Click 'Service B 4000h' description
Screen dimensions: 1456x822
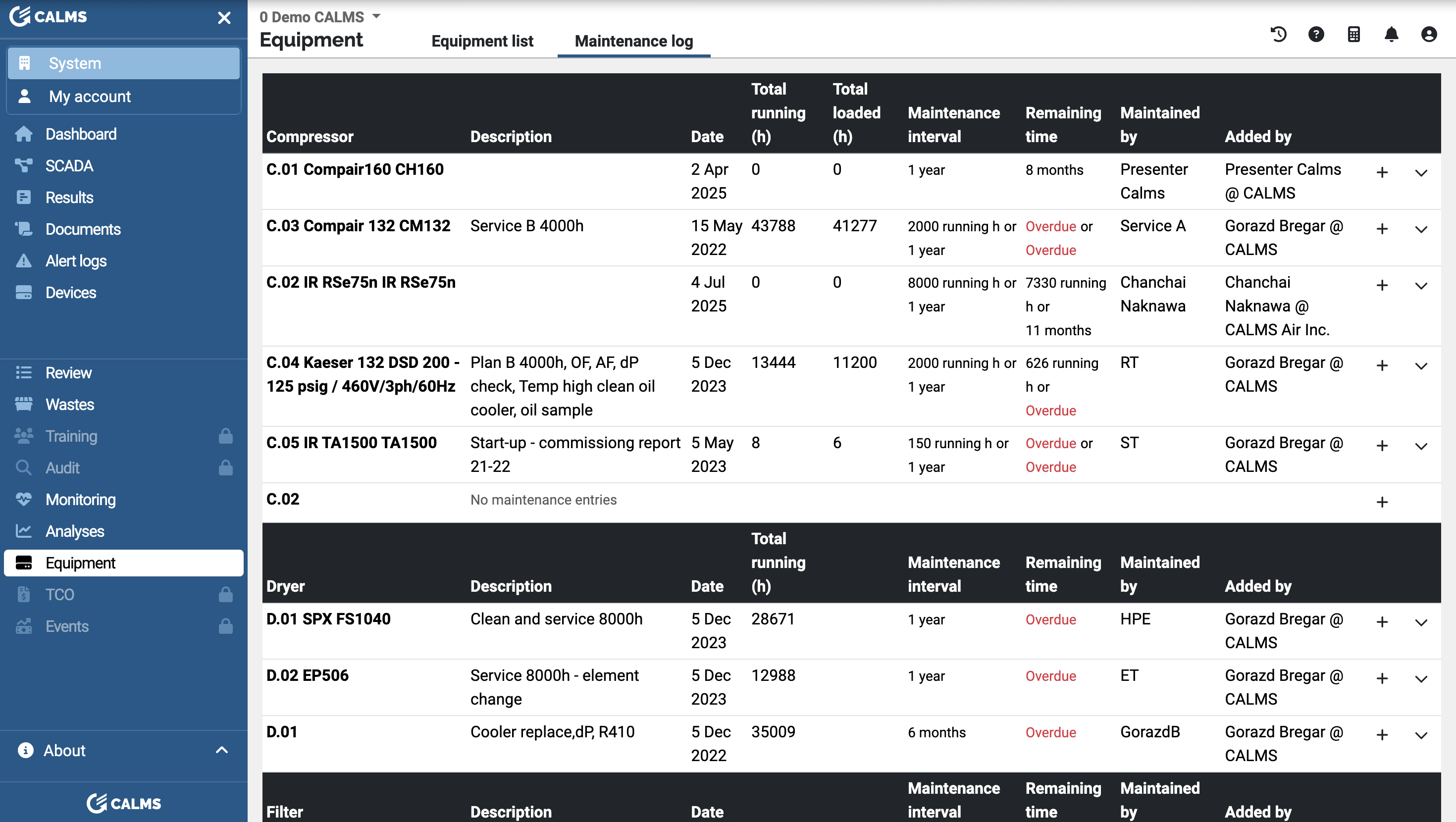click(x=527, y=226)
